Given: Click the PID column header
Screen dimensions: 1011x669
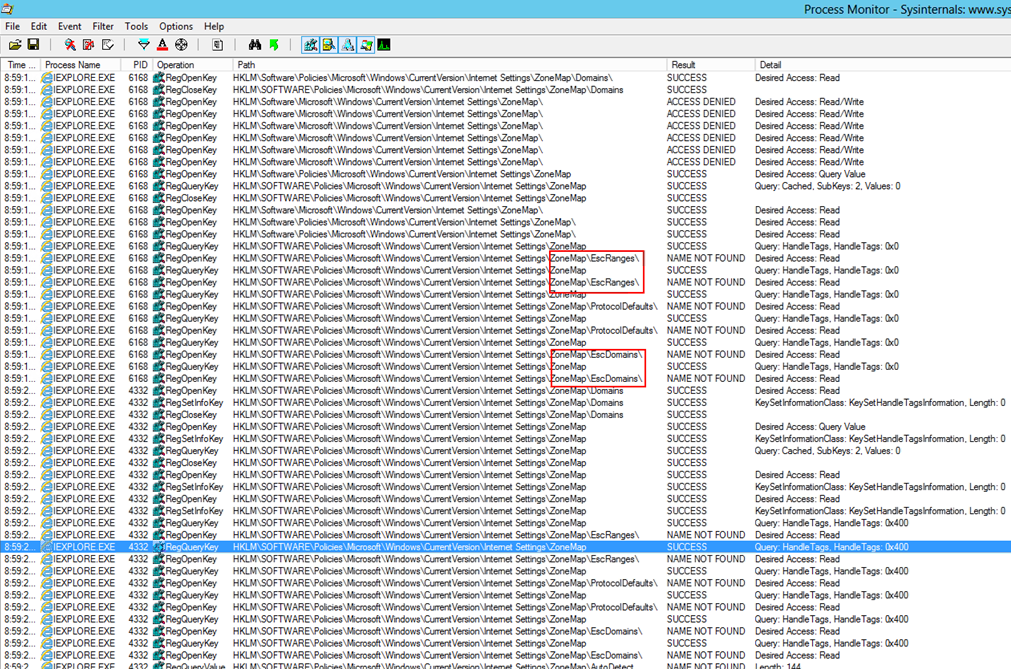Looking at the screenshot, I should coord(137,64).
